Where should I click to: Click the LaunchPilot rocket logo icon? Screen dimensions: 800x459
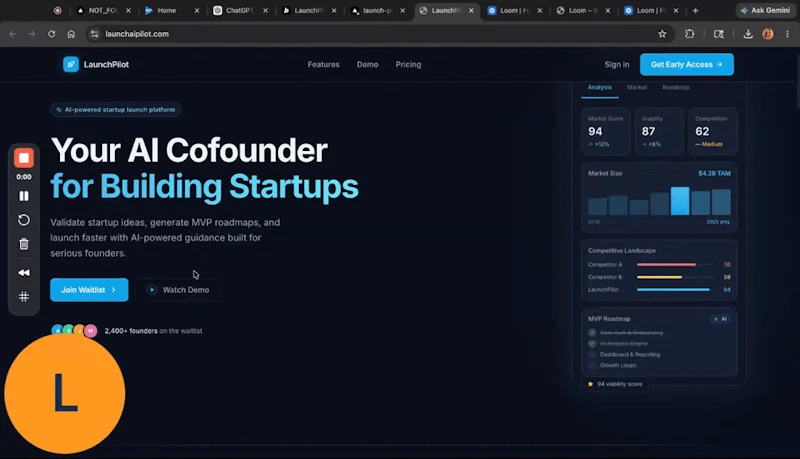[70, 64]
